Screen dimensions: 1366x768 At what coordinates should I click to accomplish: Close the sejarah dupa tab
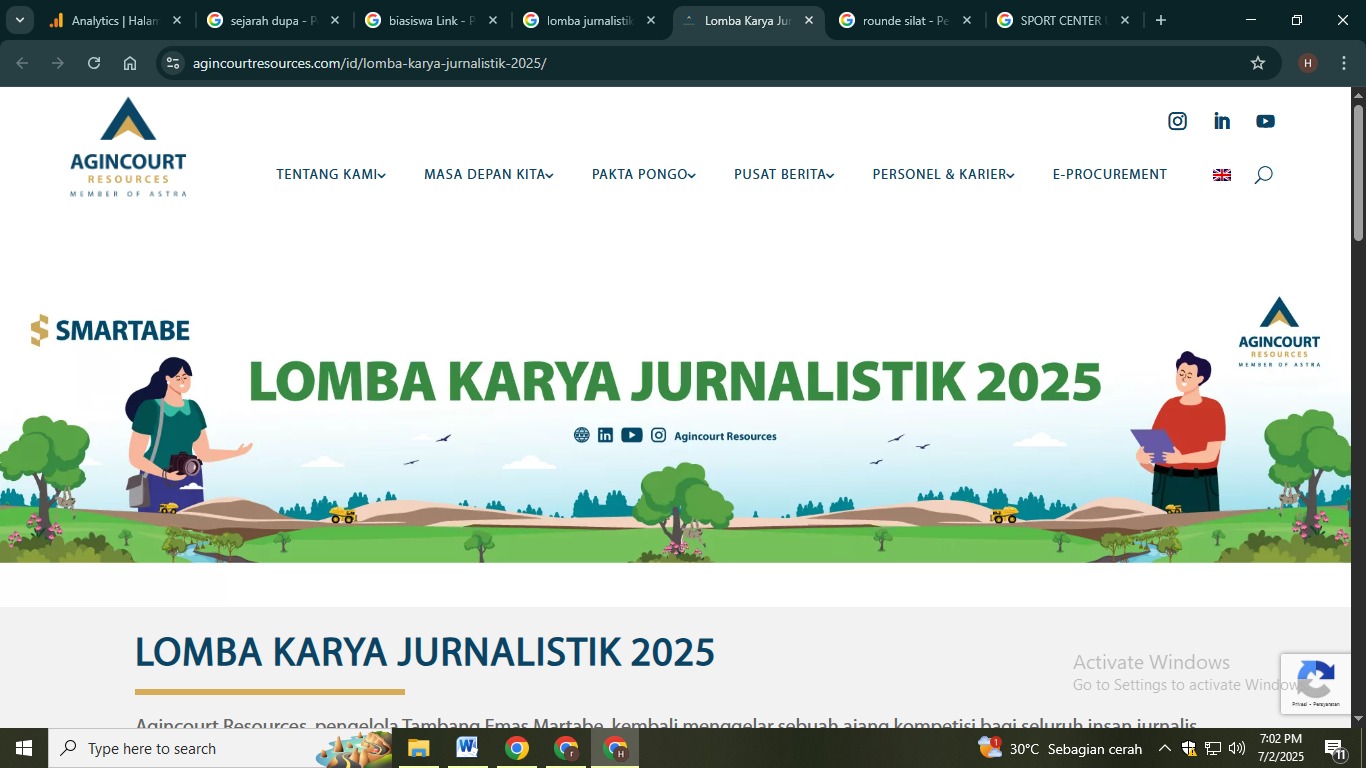pyautogui.click(x=335, y=20)
